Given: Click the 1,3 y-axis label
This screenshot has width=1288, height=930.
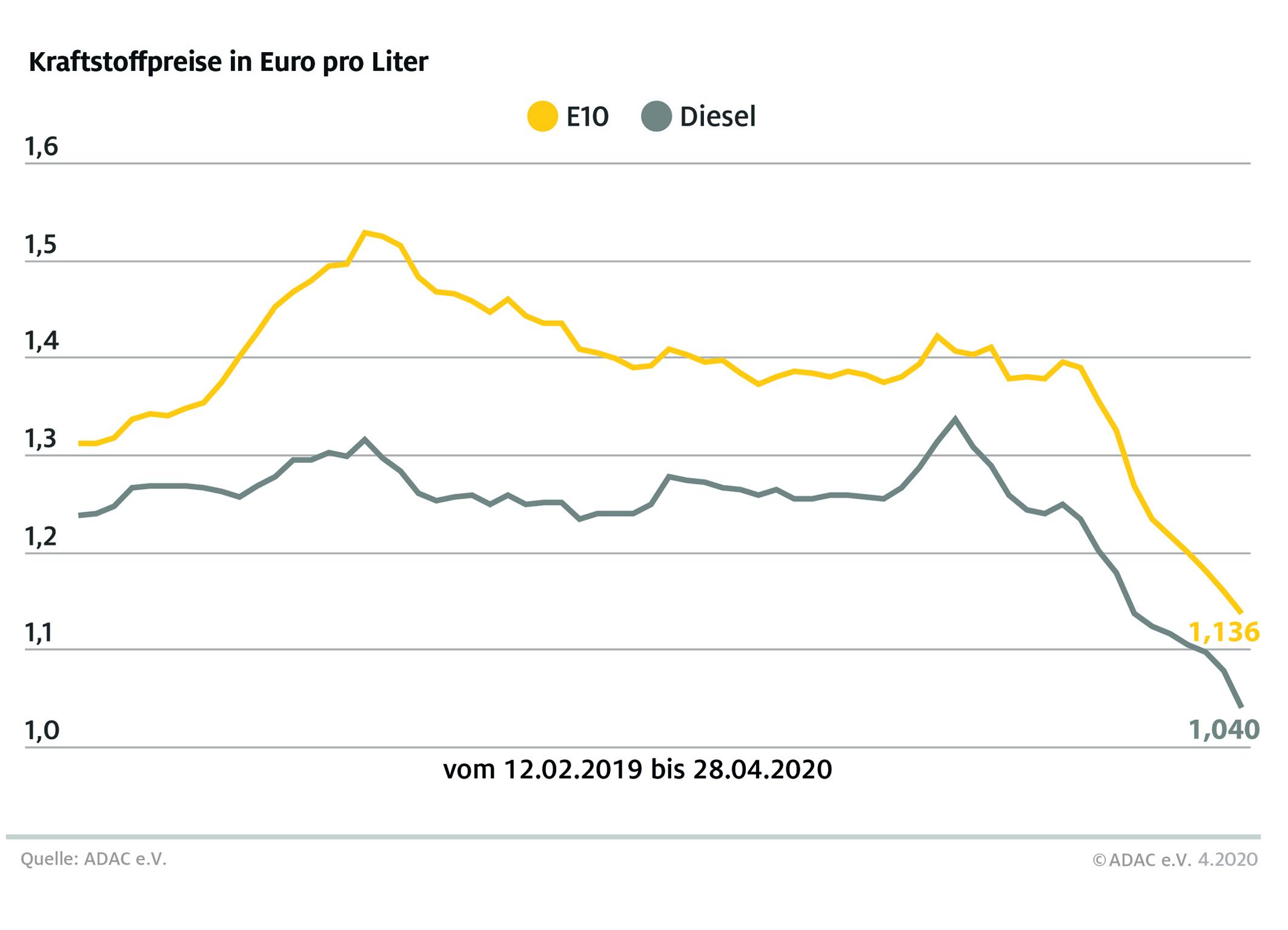Looking at the screenshot, I should point(41,439).
